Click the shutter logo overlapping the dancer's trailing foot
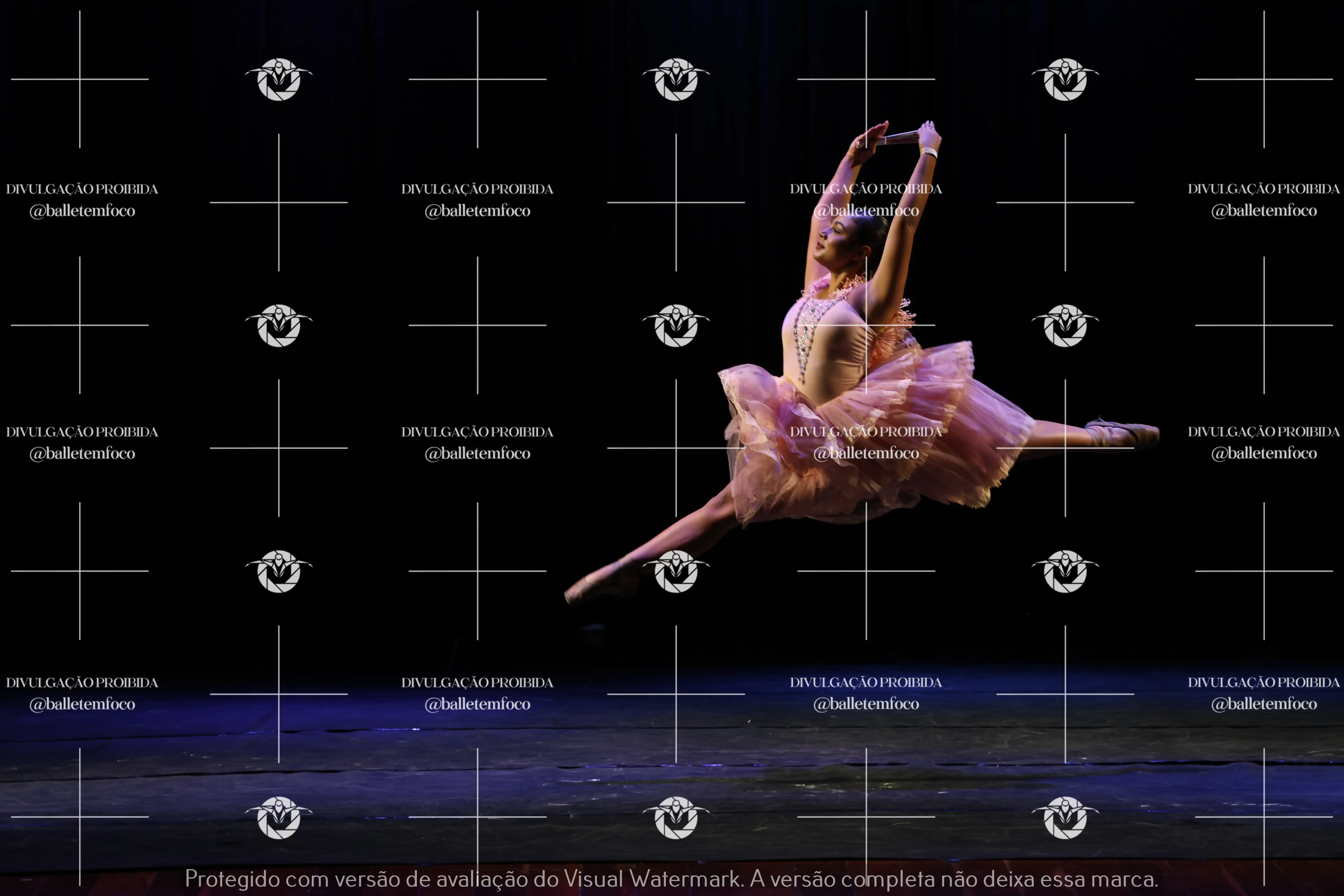 tap(676, 571)
